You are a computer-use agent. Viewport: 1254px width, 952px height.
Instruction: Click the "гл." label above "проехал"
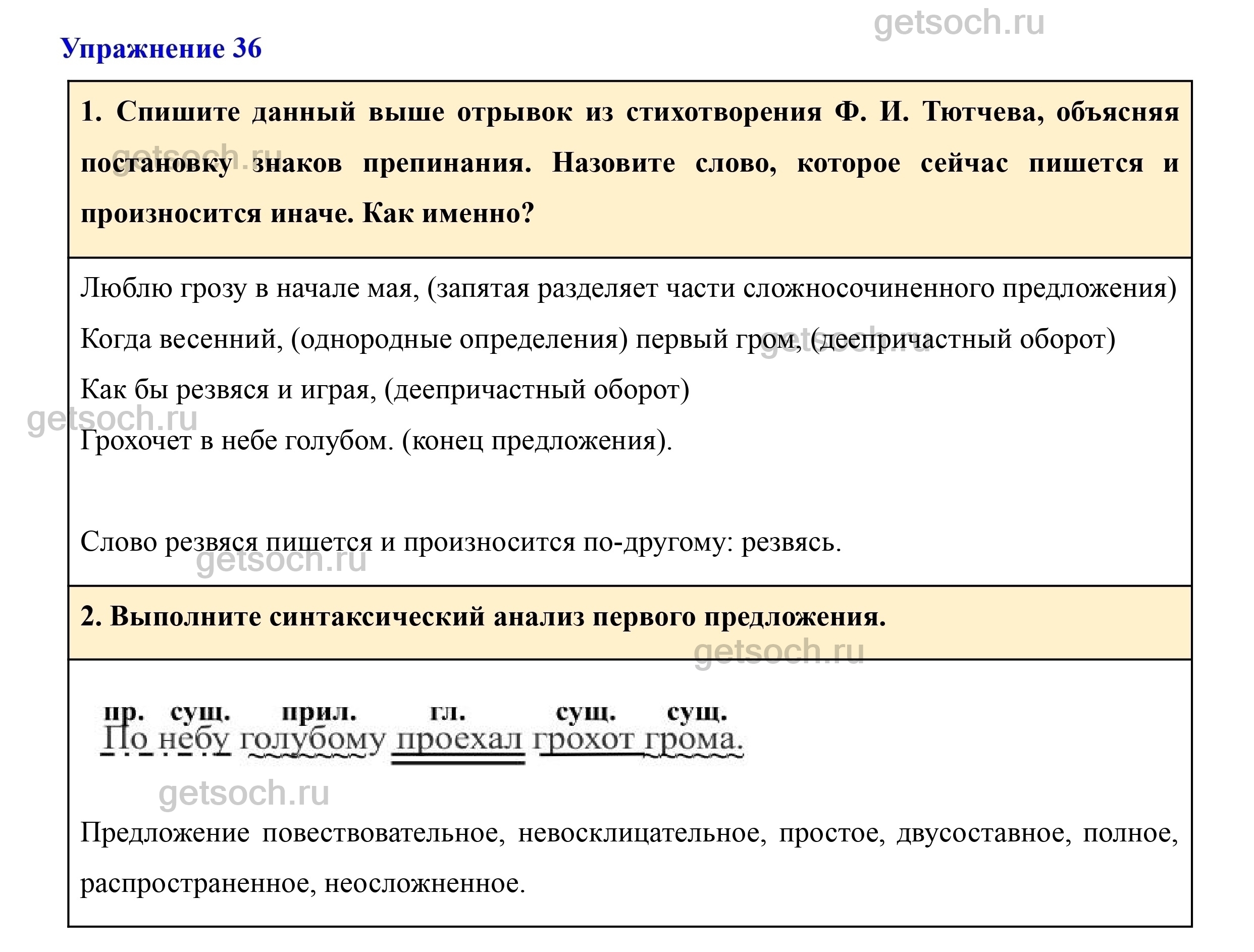click(x=447, y=713)
